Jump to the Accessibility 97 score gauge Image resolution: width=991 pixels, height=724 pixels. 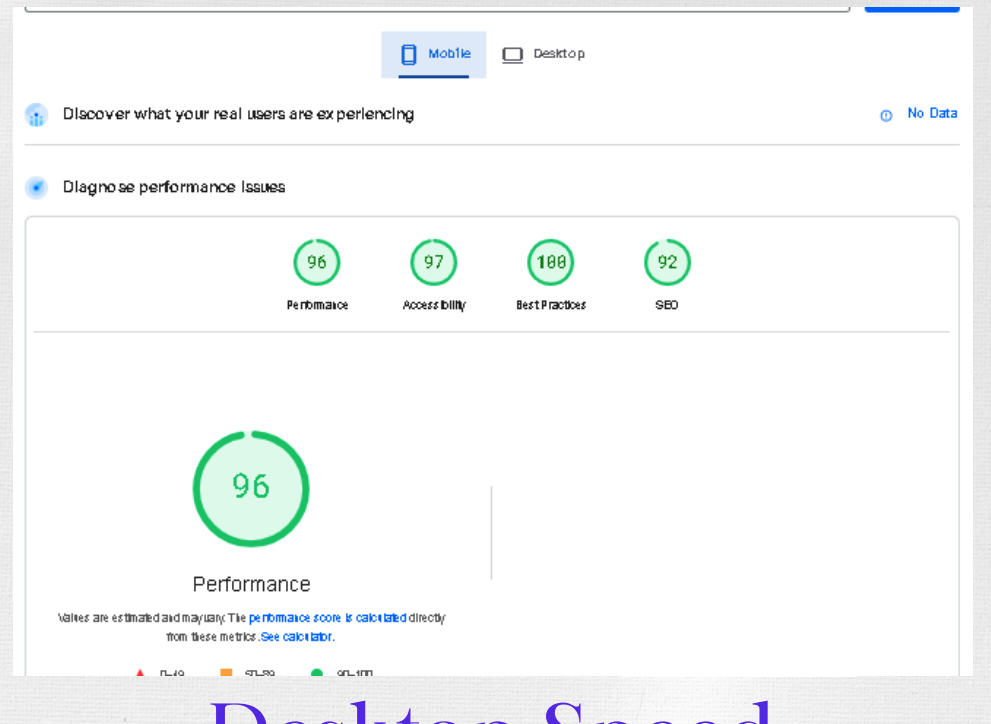pyautogui.click(x=434, y=263)
